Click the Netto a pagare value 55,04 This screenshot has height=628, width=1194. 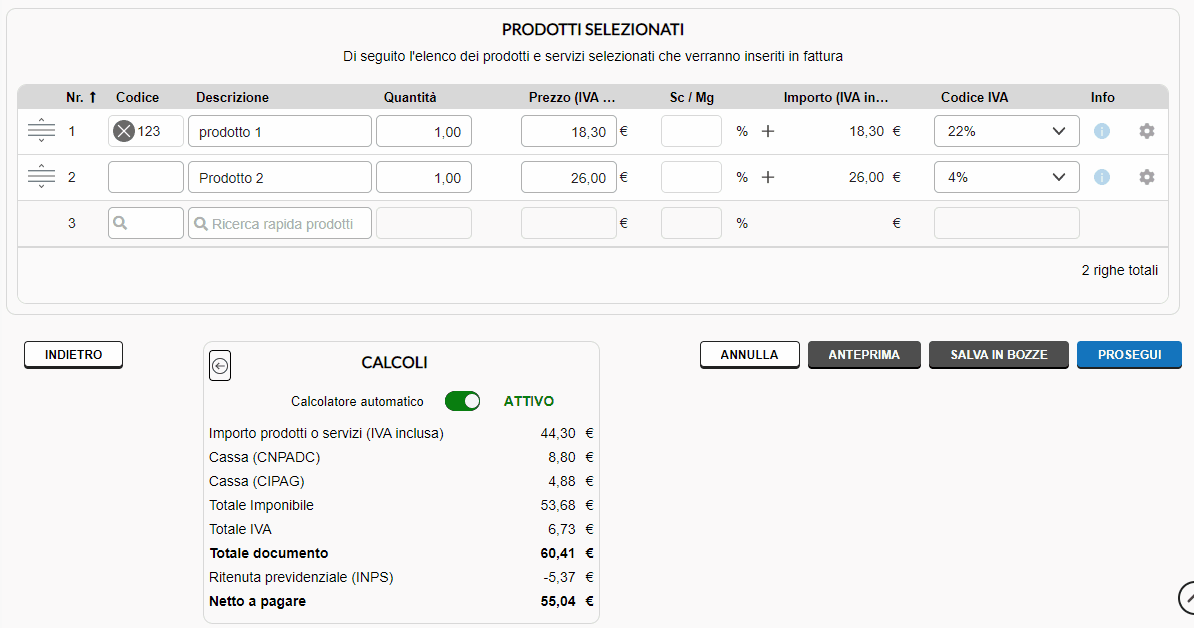tap(557, 601)
